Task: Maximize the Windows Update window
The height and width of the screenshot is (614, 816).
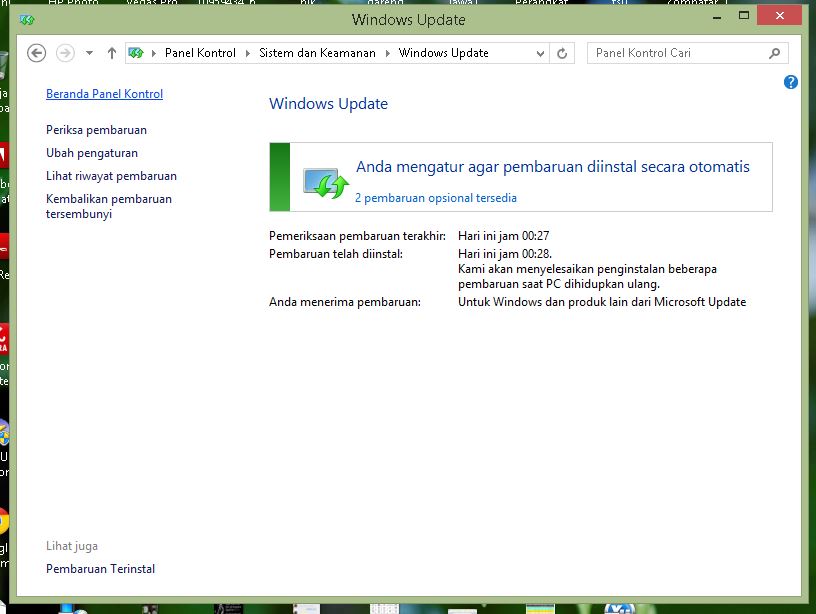Action: [744, 16]
